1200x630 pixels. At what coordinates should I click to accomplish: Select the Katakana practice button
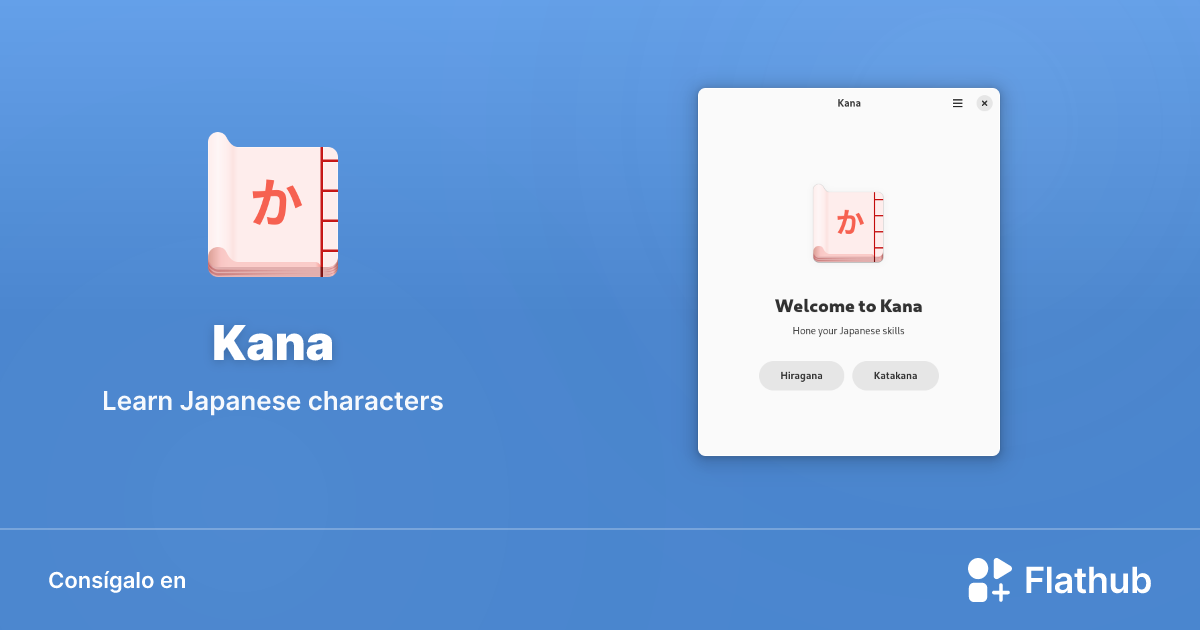(x=895, y=376)
